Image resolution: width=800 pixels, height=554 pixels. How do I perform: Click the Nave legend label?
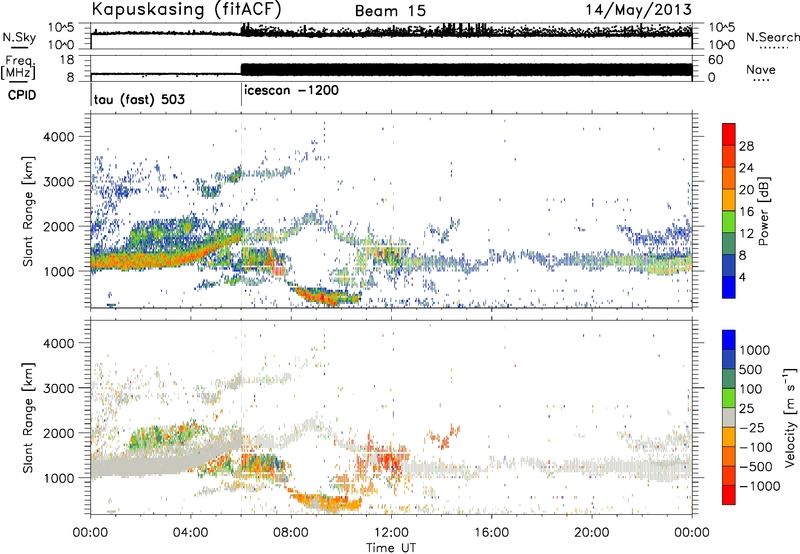[761, 70]
